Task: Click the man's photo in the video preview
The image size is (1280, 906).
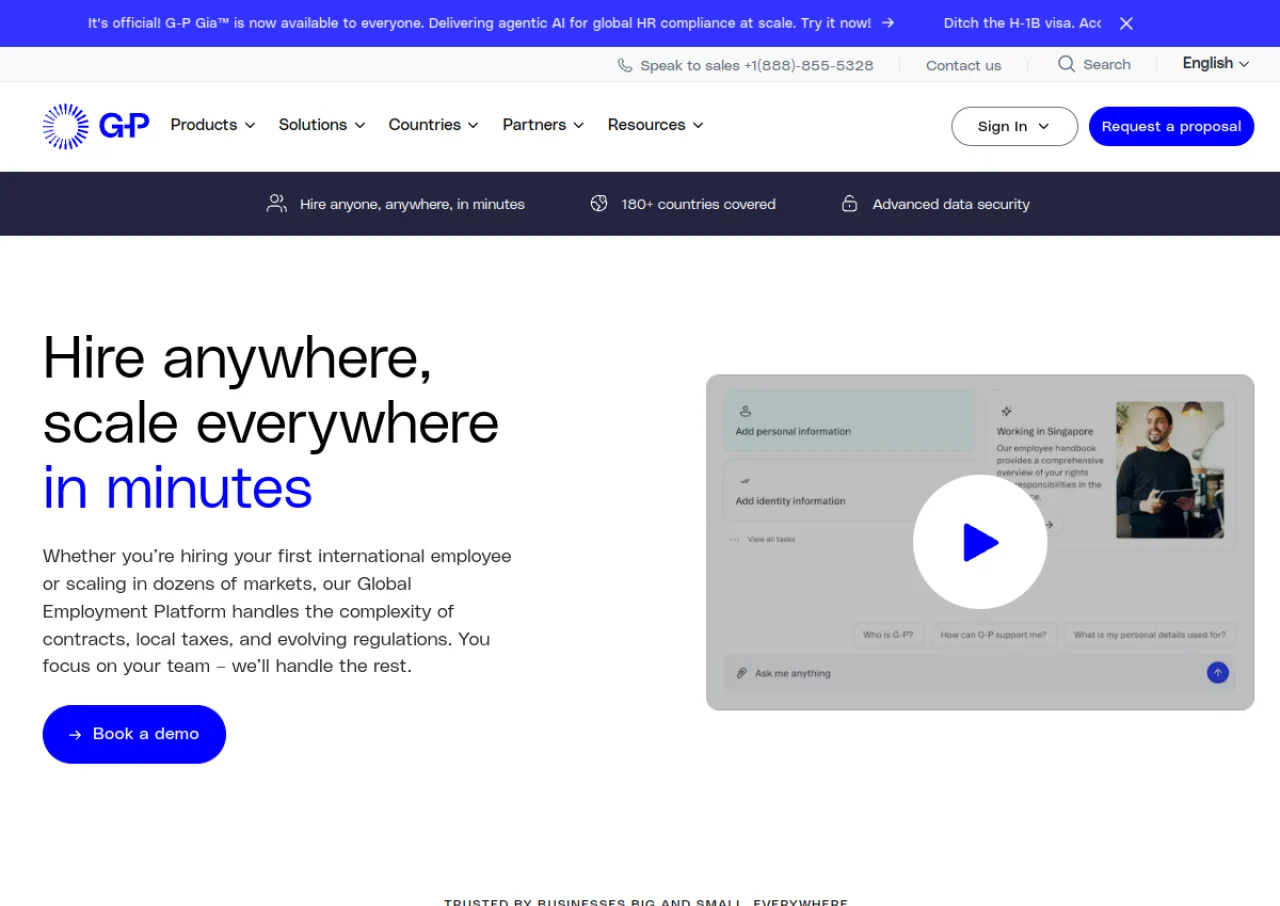Action: click(1170, 470)
